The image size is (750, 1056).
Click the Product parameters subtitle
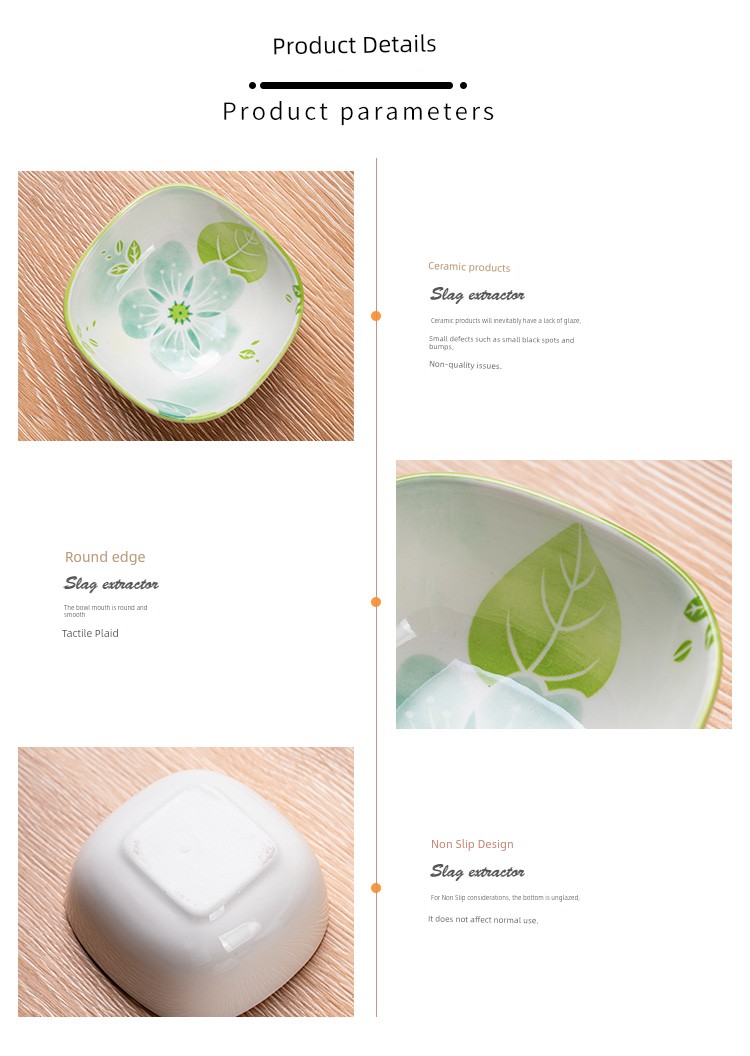[359, 112]
